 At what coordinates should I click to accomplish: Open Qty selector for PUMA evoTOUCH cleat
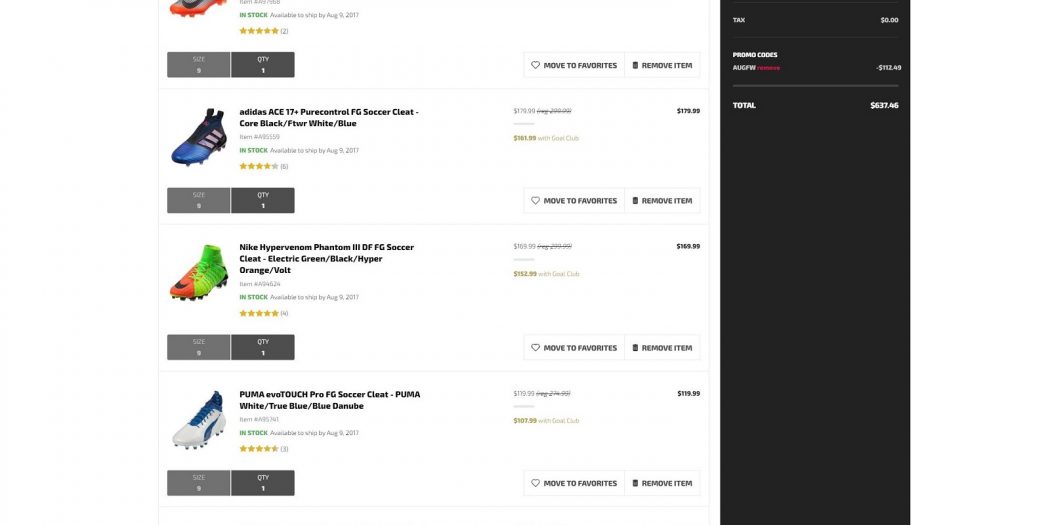tap(263, 483)
